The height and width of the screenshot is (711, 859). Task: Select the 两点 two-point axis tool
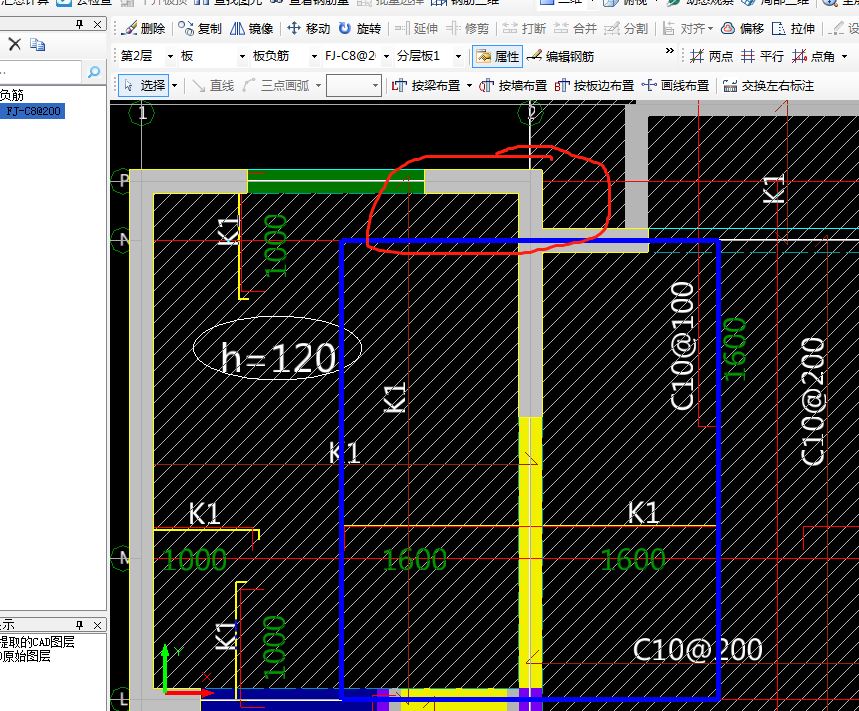(x=712, y=56)
